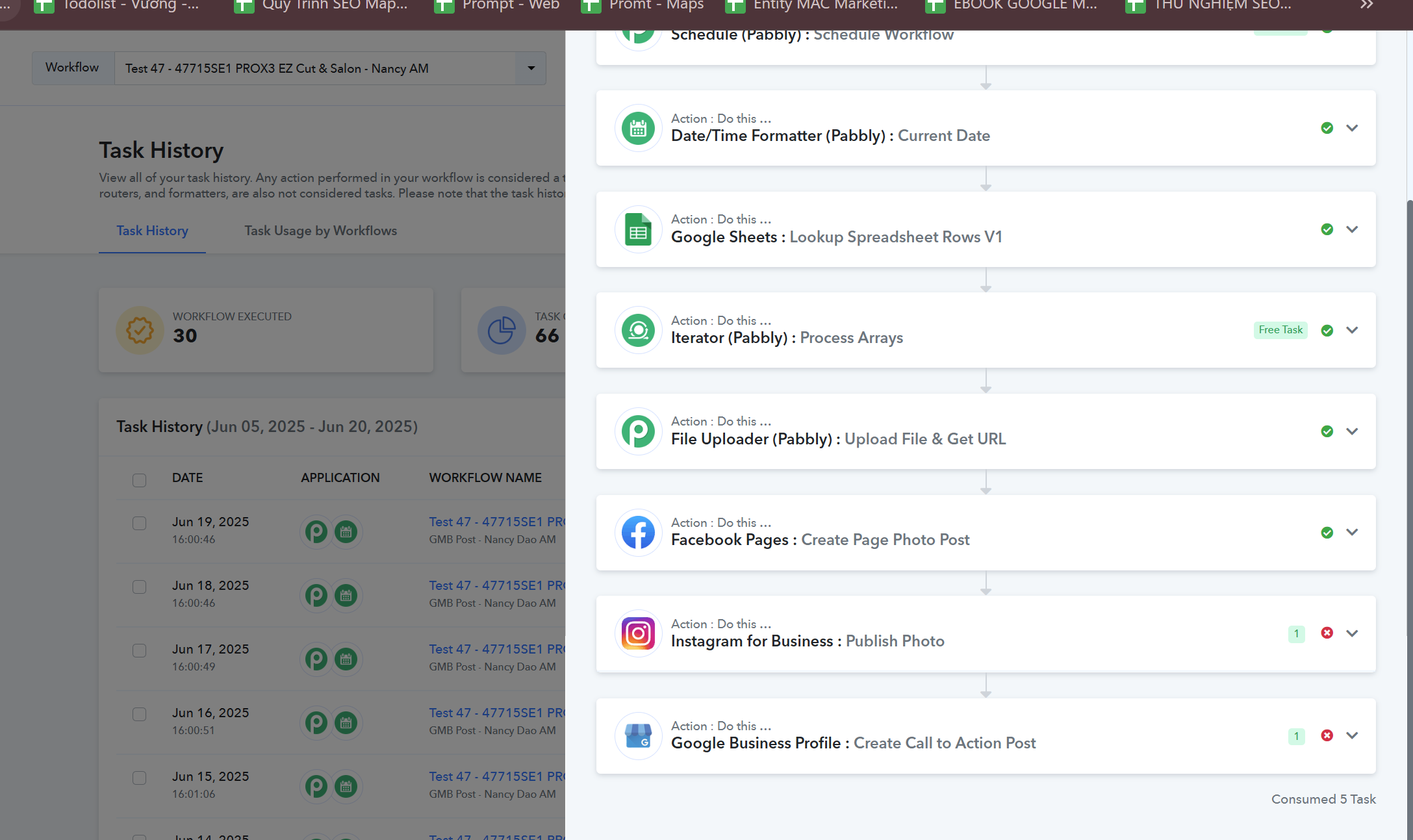This screenshot has width=1413, height=840.
Task: Click the task consumption pie chart icon
Action: [502, 330]
